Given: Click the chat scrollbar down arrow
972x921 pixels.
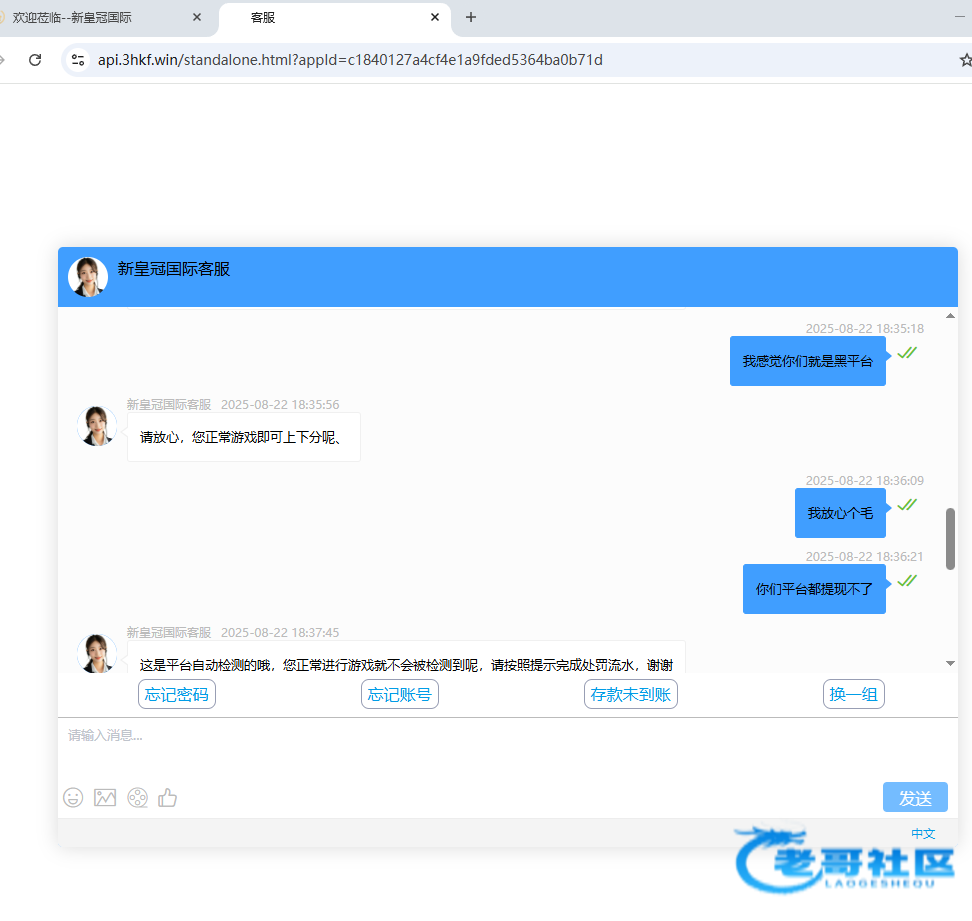Looking at the screenshot, I should click(x=950, y=663).
